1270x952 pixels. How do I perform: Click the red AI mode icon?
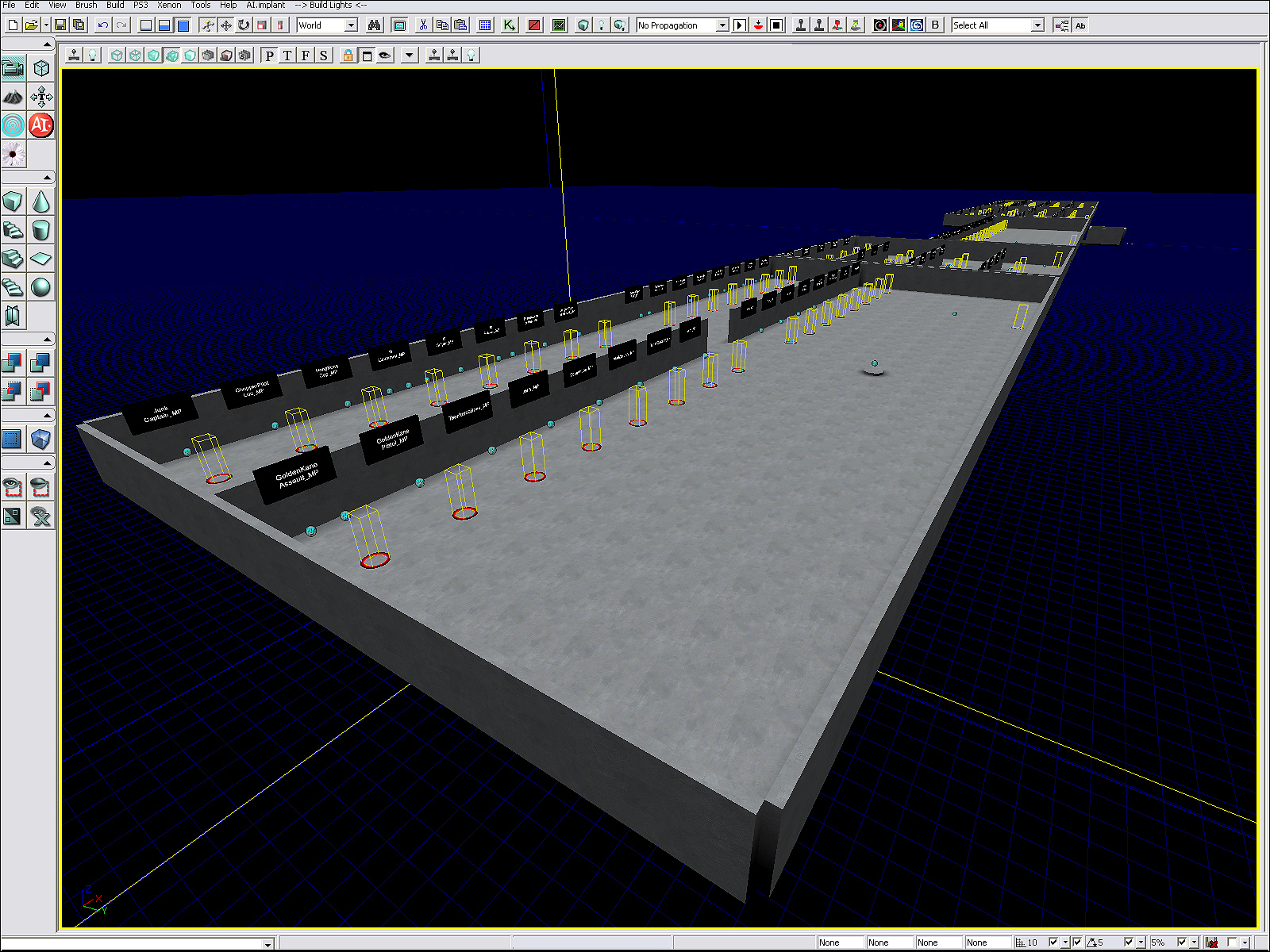40,125
